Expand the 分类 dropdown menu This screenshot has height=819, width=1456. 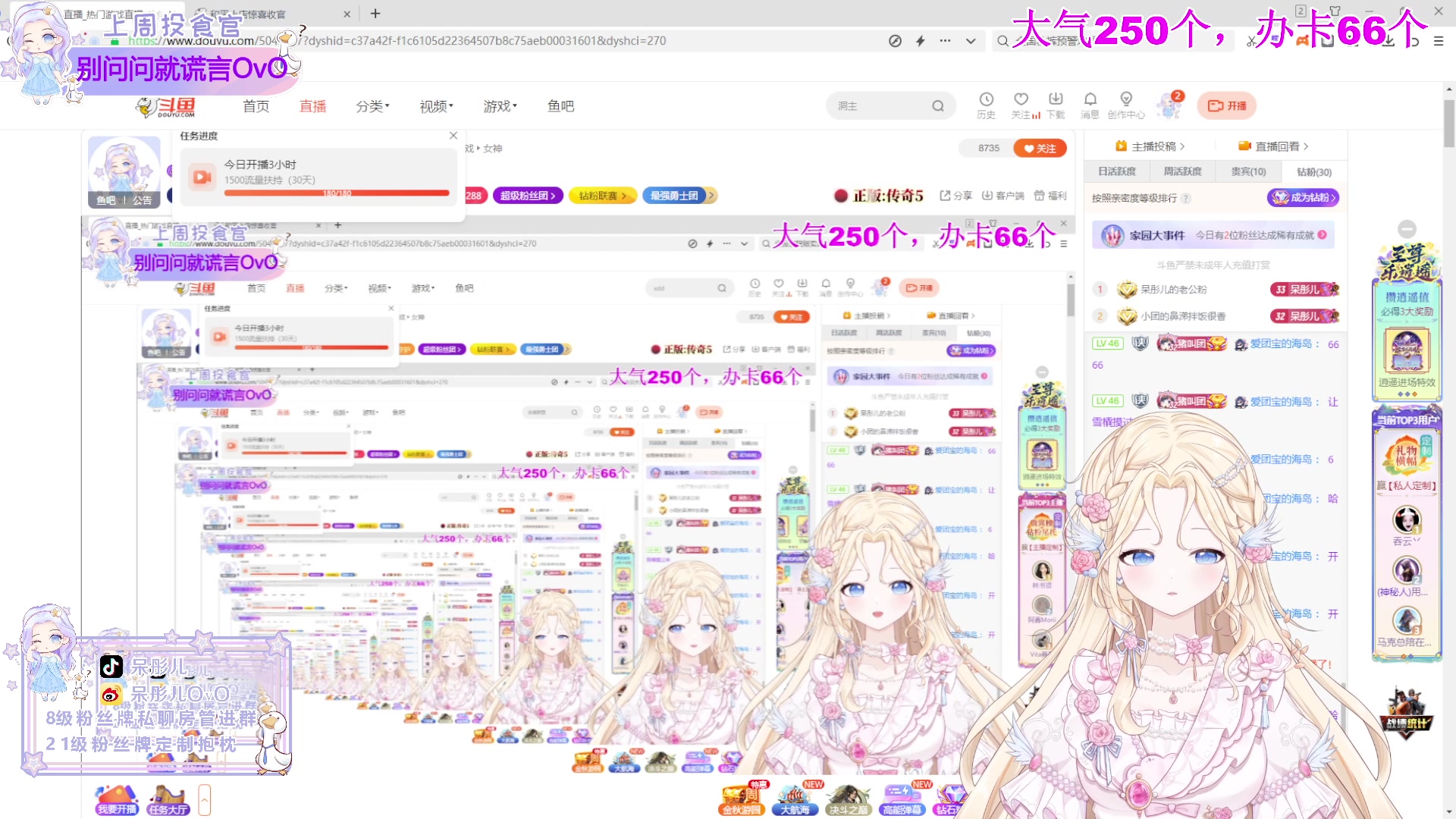(x=372, y=106)
